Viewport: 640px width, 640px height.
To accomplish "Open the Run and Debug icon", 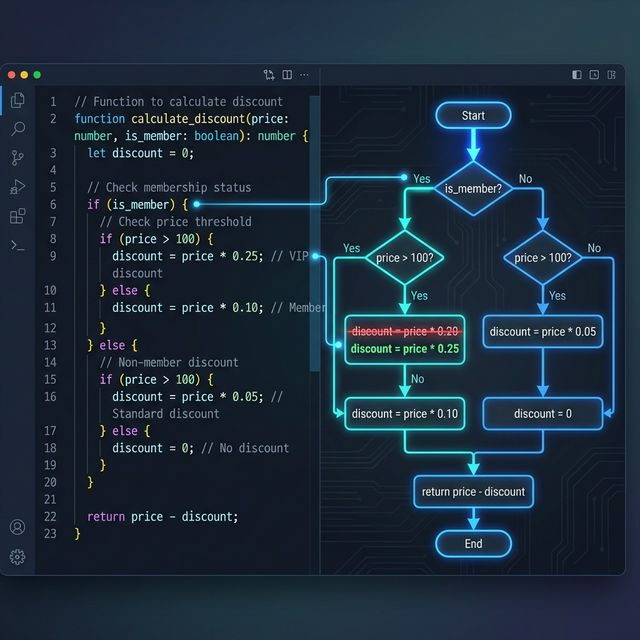I will [x=17, y=187].
